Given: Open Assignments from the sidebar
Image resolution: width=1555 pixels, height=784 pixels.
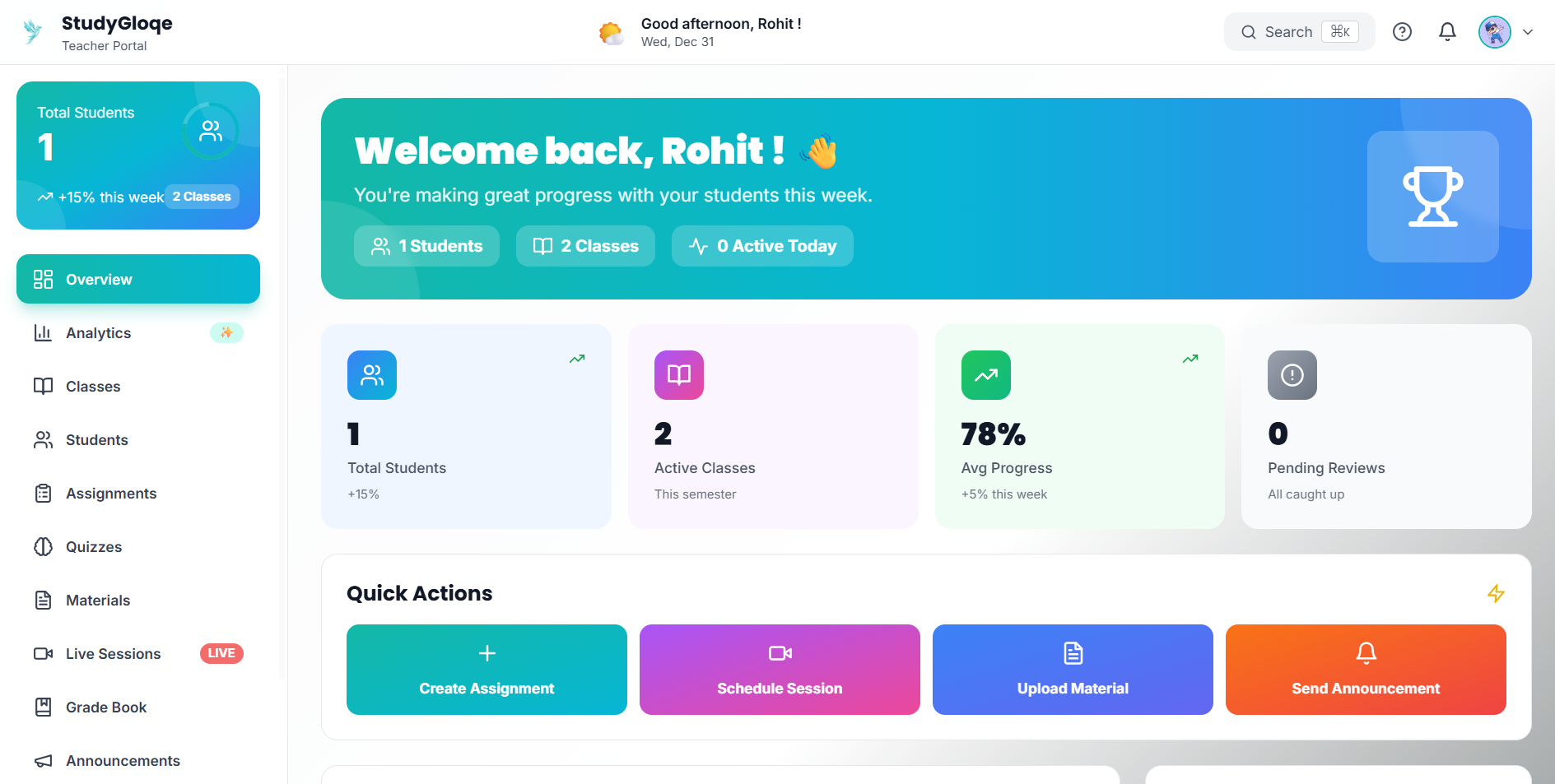Looking at the screenshot, I should coord(138,493).
